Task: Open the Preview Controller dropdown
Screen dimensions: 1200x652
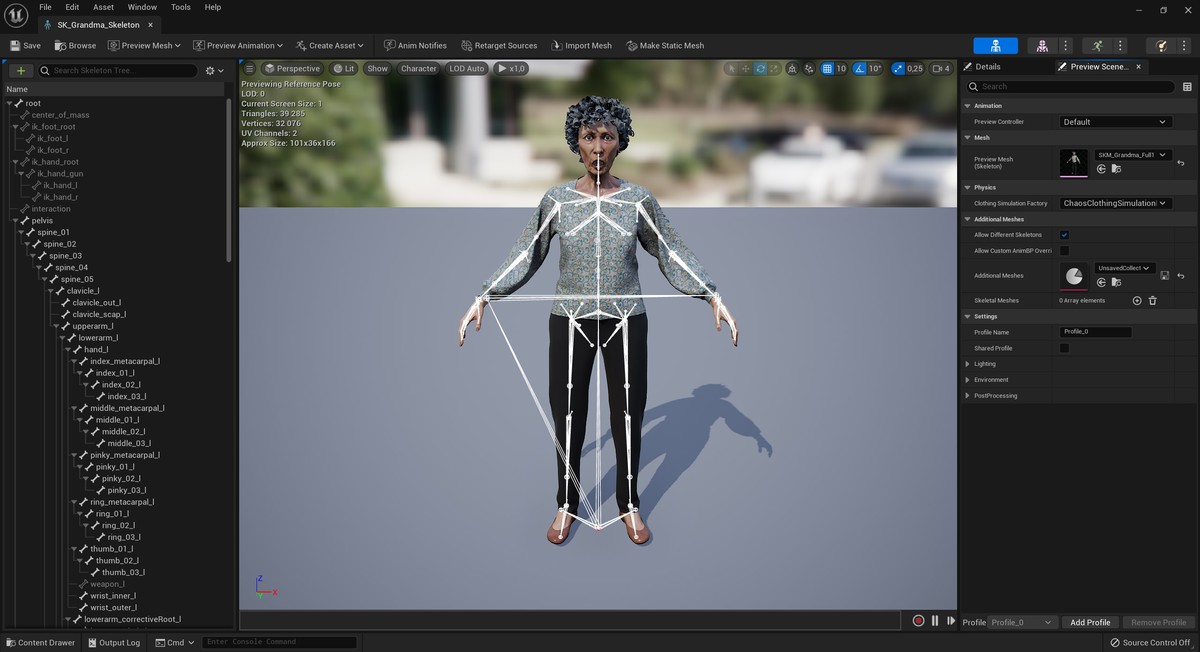Action: [x=1114, y=122]
